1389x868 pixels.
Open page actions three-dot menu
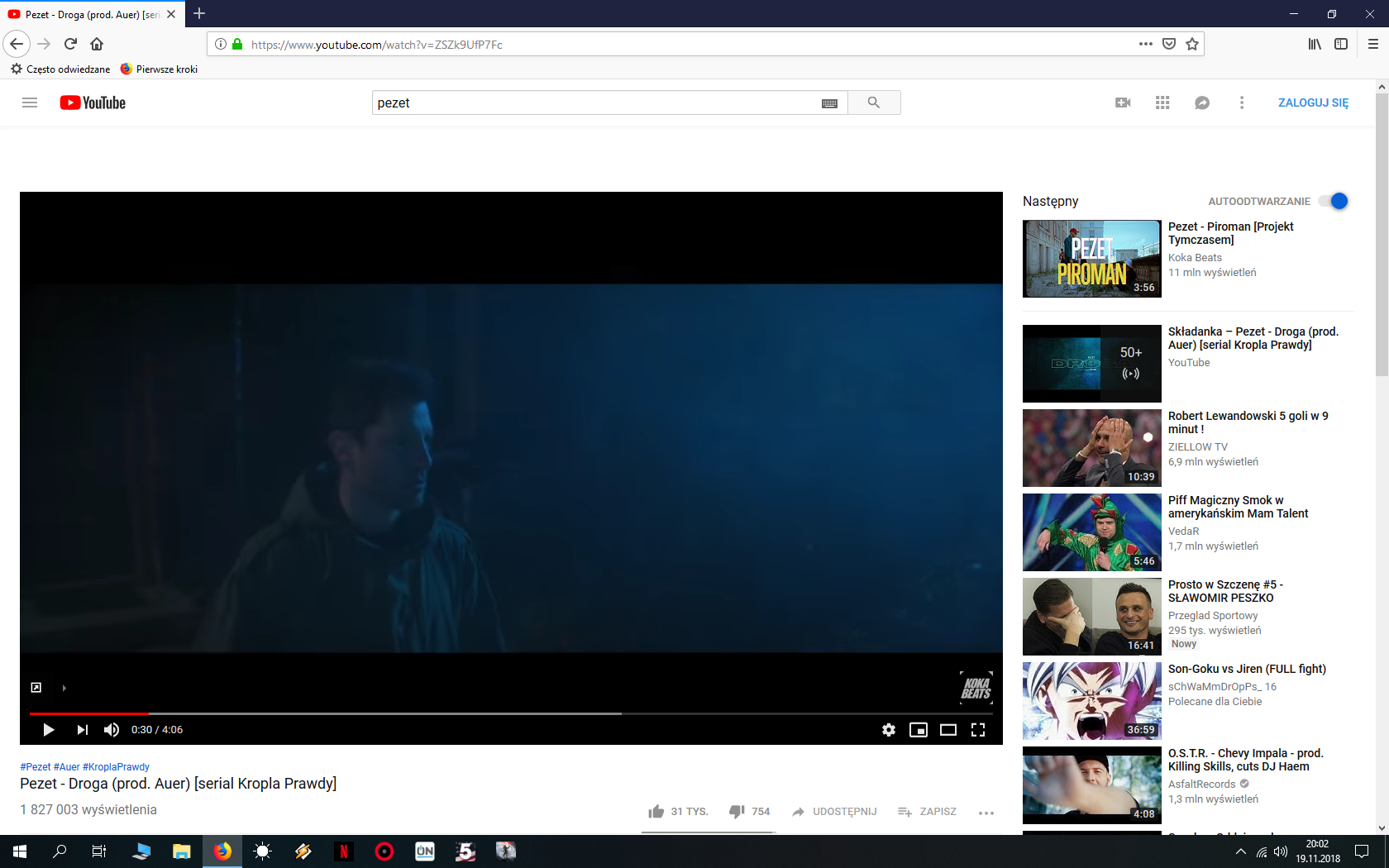1145,44
